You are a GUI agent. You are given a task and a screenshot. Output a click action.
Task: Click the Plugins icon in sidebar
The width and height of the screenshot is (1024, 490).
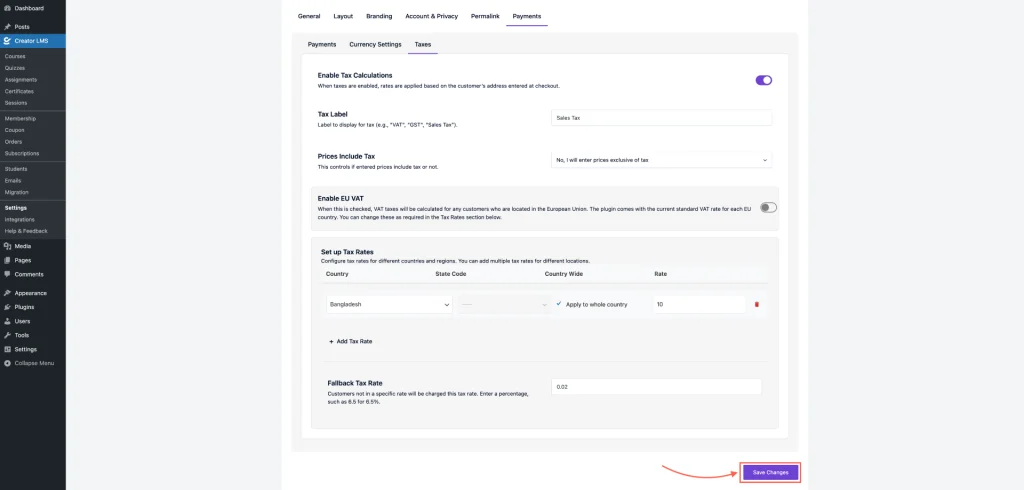tap(8, 307)
